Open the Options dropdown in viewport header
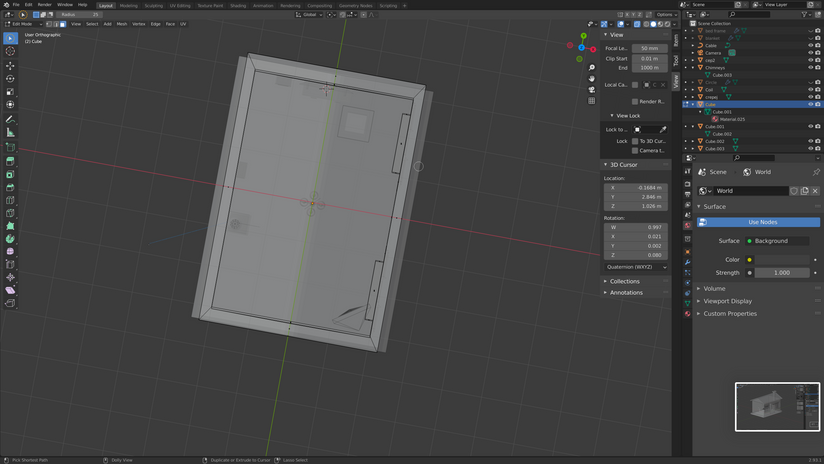Screen dimensions: 824x464 666,15
